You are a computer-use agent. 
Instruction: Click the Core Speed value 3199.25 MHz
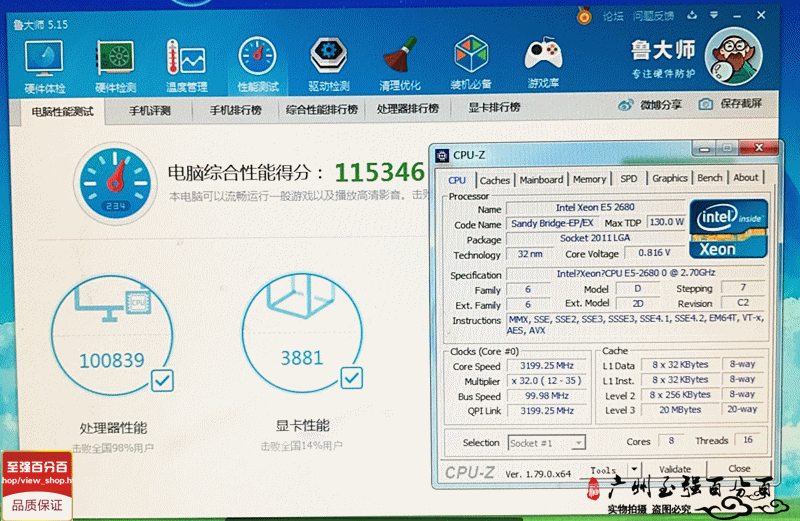pyautogui.click(x=547, y=365)
